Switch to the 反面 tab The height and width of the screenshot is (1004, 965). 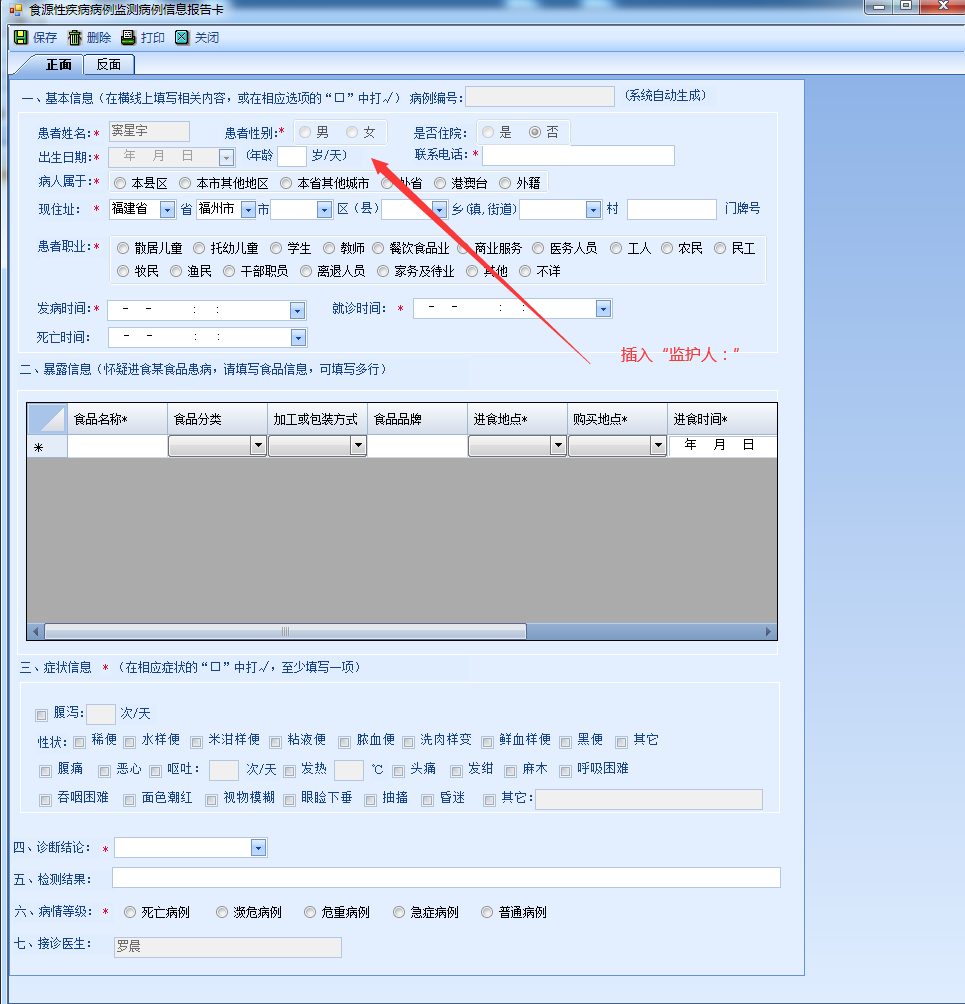coord(109,65)
